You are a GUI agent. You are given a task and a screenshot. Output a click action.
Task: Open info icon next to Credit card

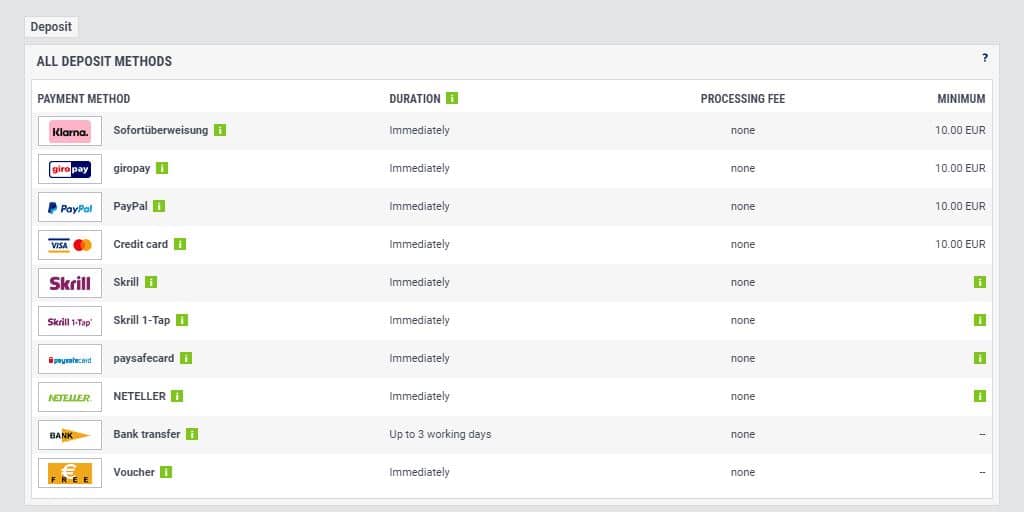coord(180,244)
